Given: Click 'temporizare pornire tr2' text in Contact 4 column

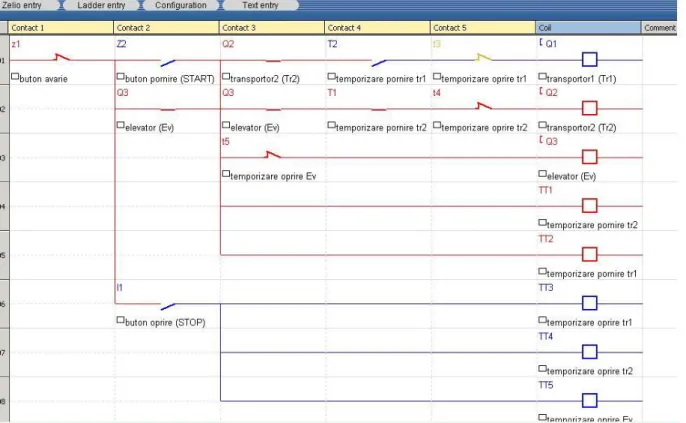Looking at the screenshot, I should [x=381, y=128].
